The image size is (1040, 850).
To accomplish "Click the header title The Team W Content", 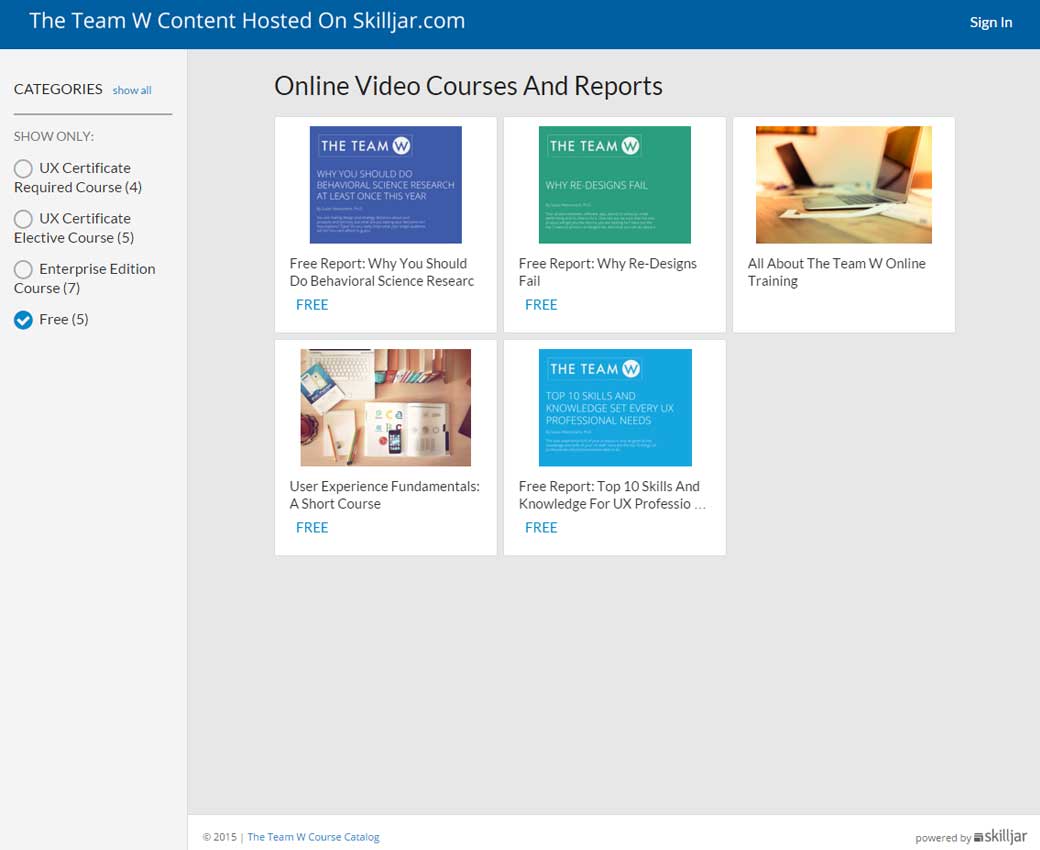I will tap(247, 21).
